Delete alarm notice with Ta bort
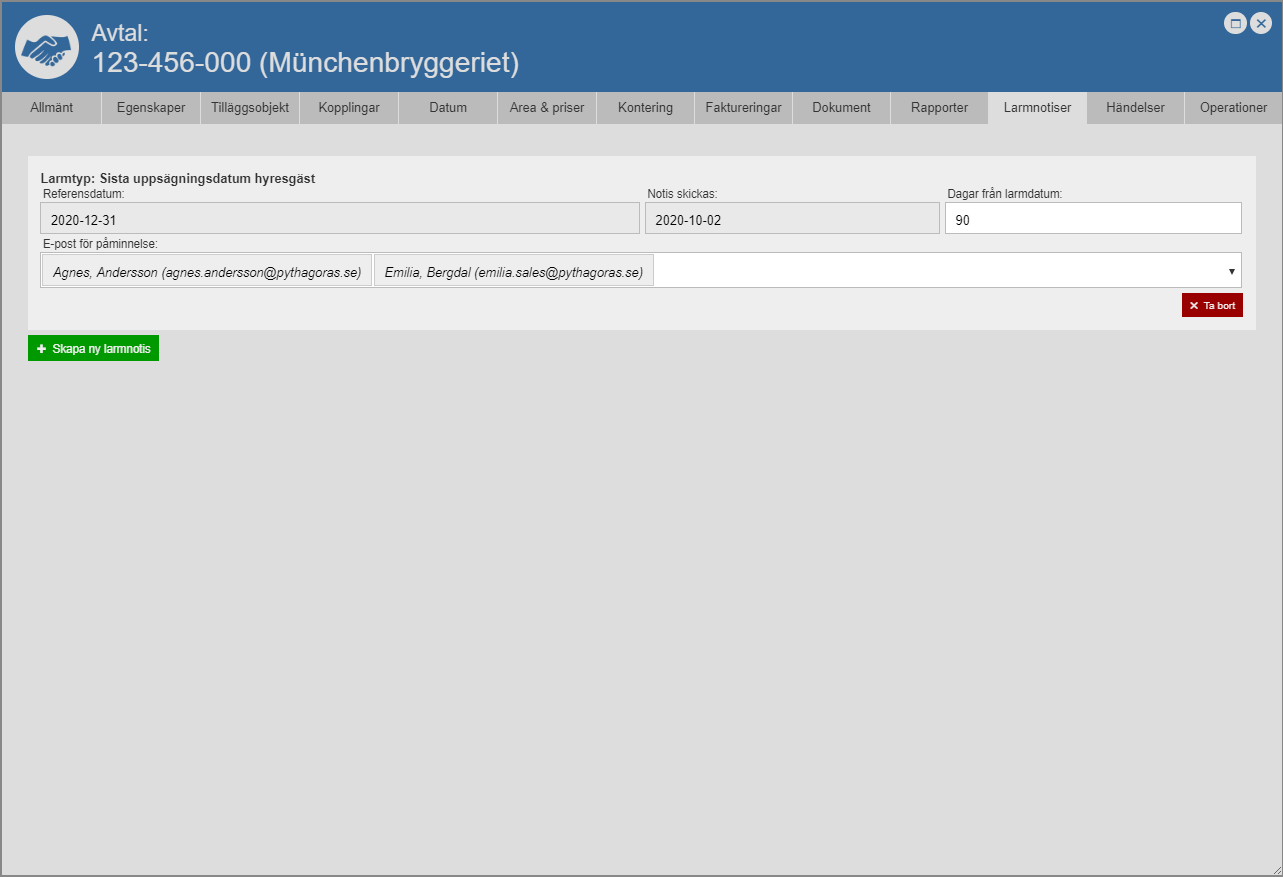This screenshot has height=877, width=1283. 1211,305
